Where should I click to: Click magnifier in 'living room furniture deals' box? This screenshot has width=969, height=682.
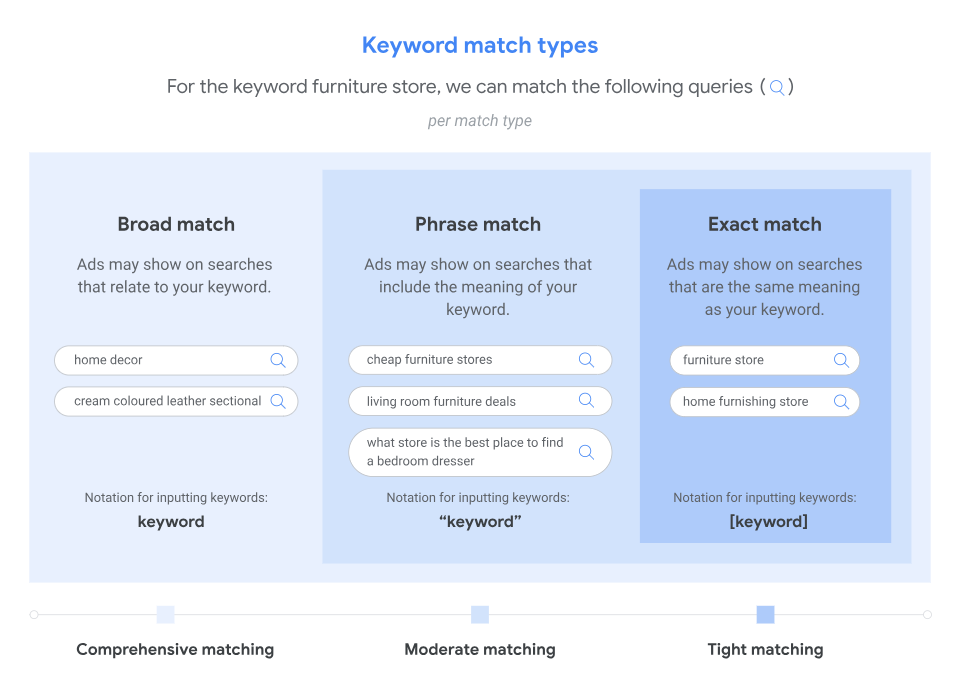(x=587, y=401)
